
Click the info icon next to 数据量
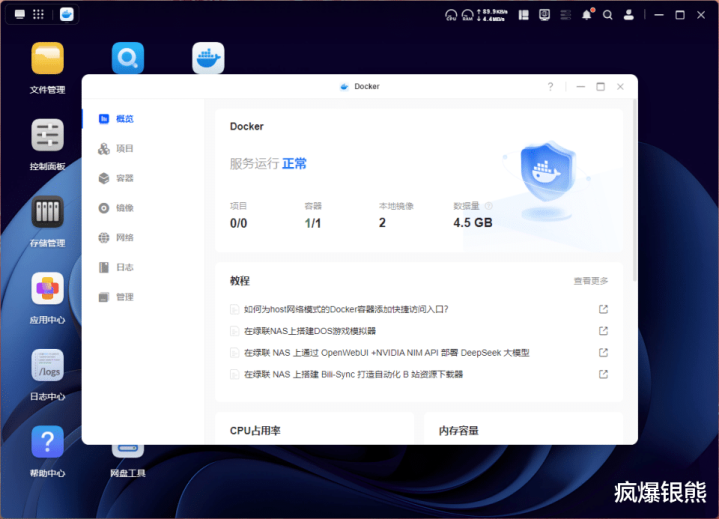(488, 205)
